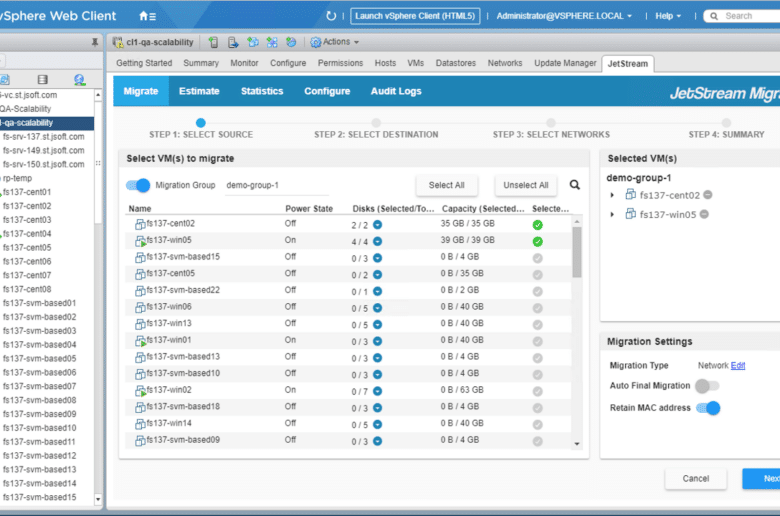Click Launch vSphere Client (HTML5) button
The image size is (780, 516).
(x=415, y=16)
